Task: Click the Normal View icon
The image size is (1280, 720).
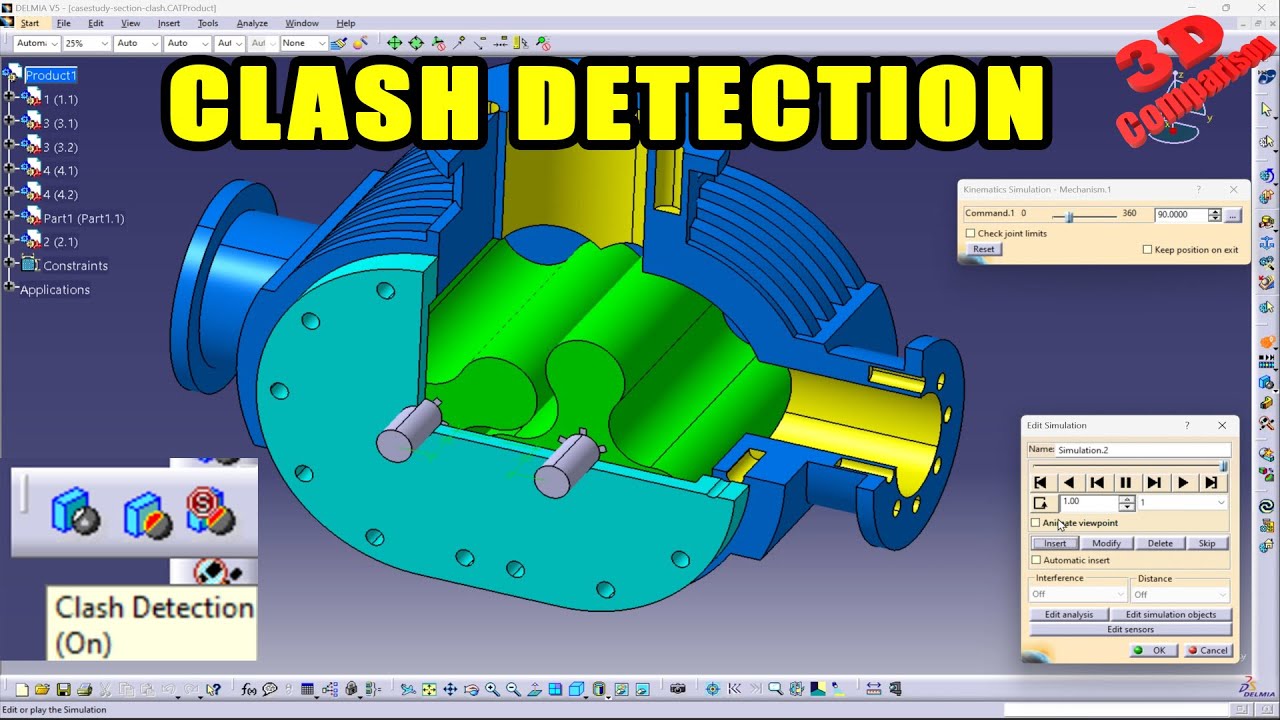Action: click(x=534, y=689)
